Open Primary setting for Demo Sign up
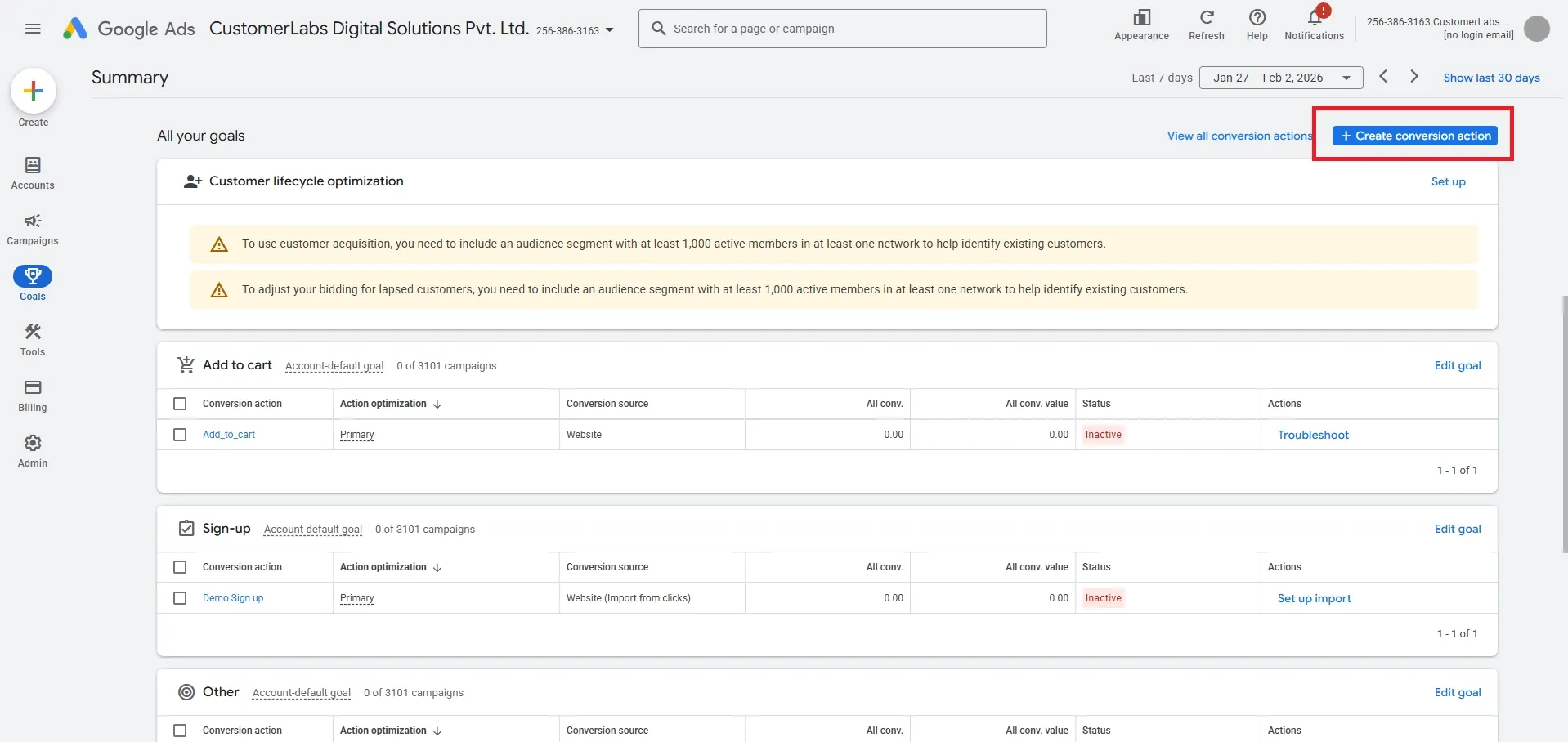 pos(357,598)
